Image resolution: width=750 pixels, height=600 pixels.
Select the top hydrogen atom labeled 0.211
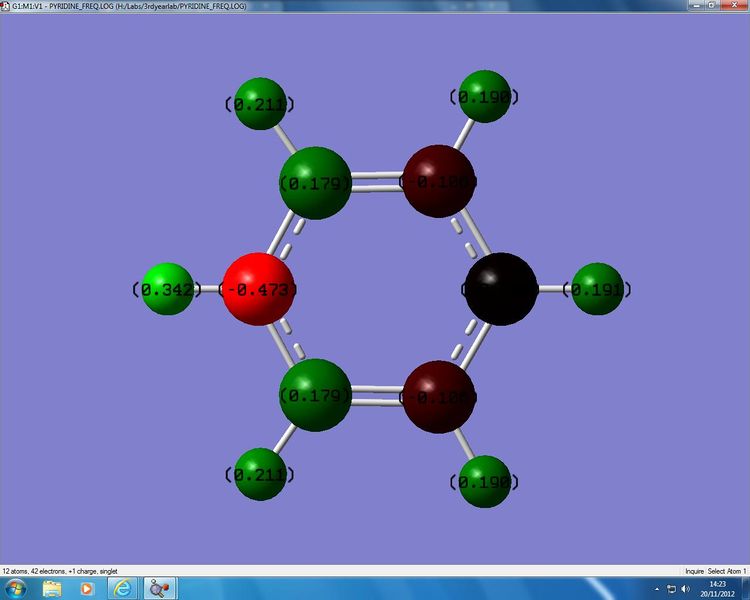260,104
